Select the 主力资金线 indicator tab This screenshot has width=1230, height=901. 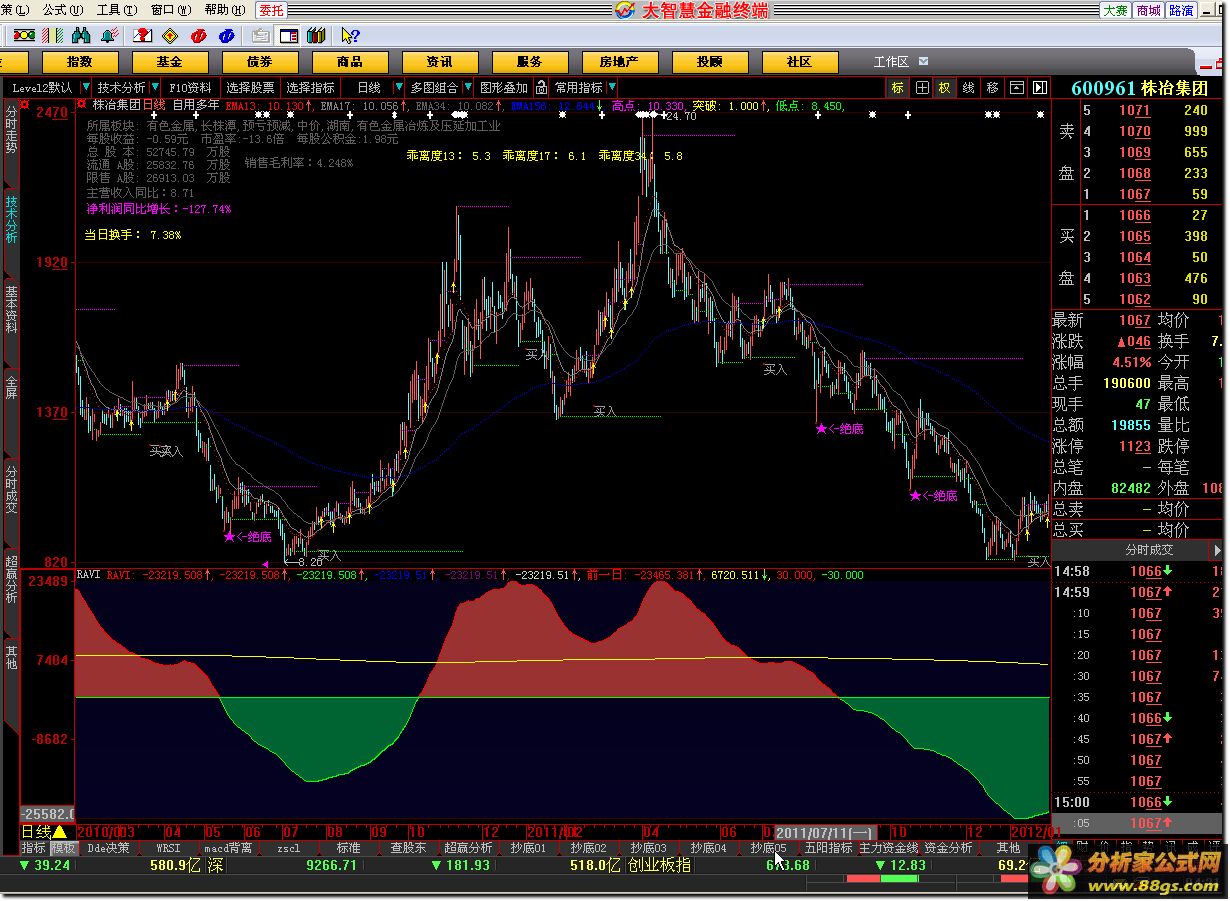[x=889, y=848]
